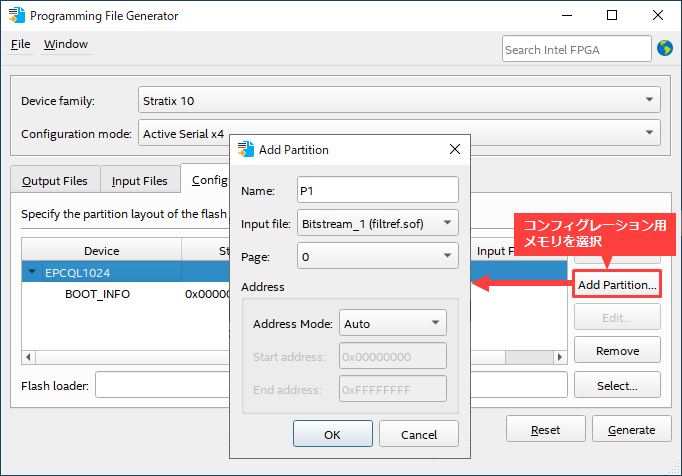
Task: Collapse the EPCQL1024 device tree node
Action: [x=32, y=272]
